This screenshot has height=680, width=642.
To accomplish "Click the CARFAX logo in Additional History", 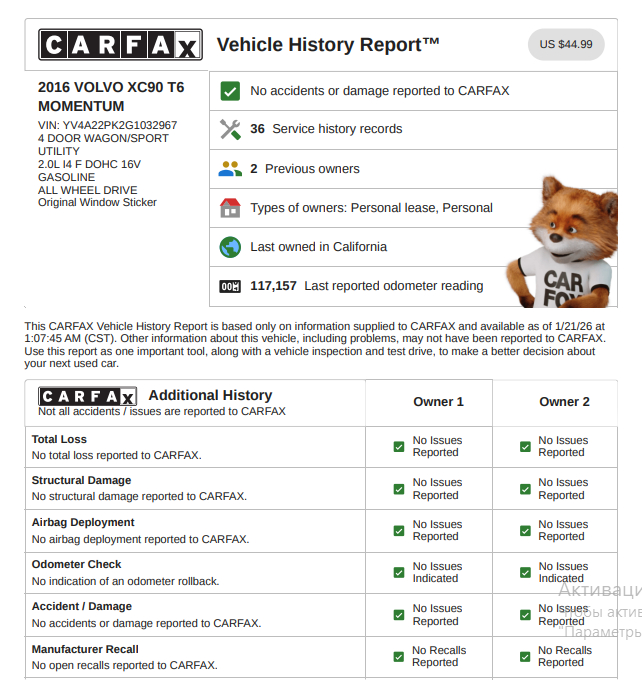I will pos(87,397).
